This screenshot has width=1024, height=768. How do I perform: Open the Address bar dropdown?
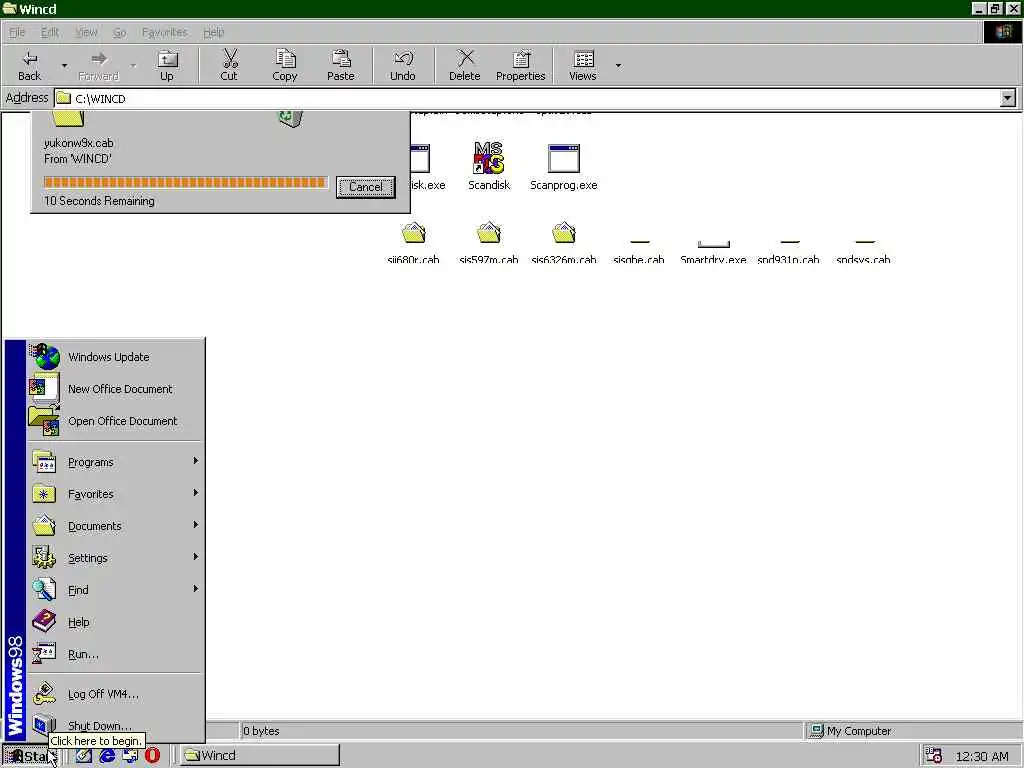[1008, 99]
